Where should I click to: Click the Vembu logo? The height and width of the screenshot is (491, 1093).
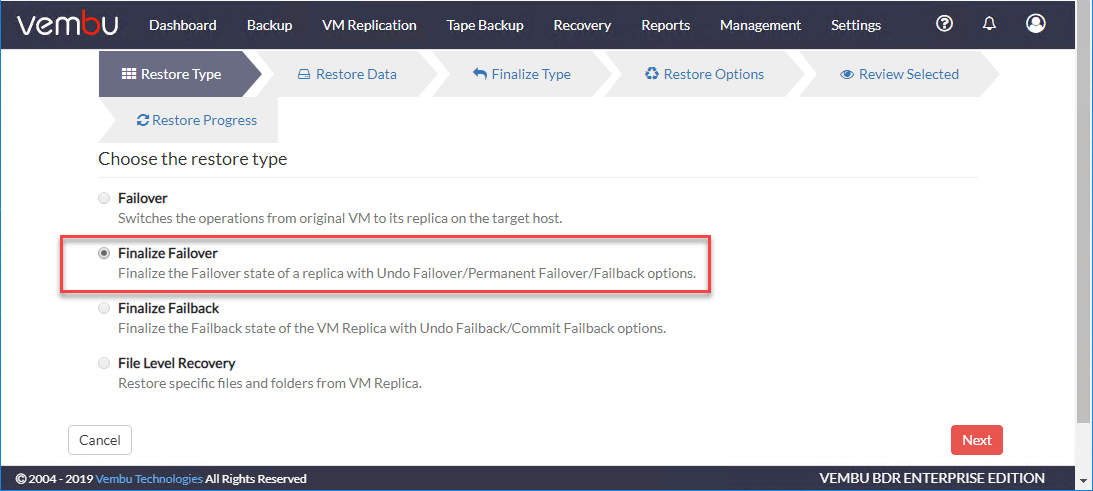point(68,24)
